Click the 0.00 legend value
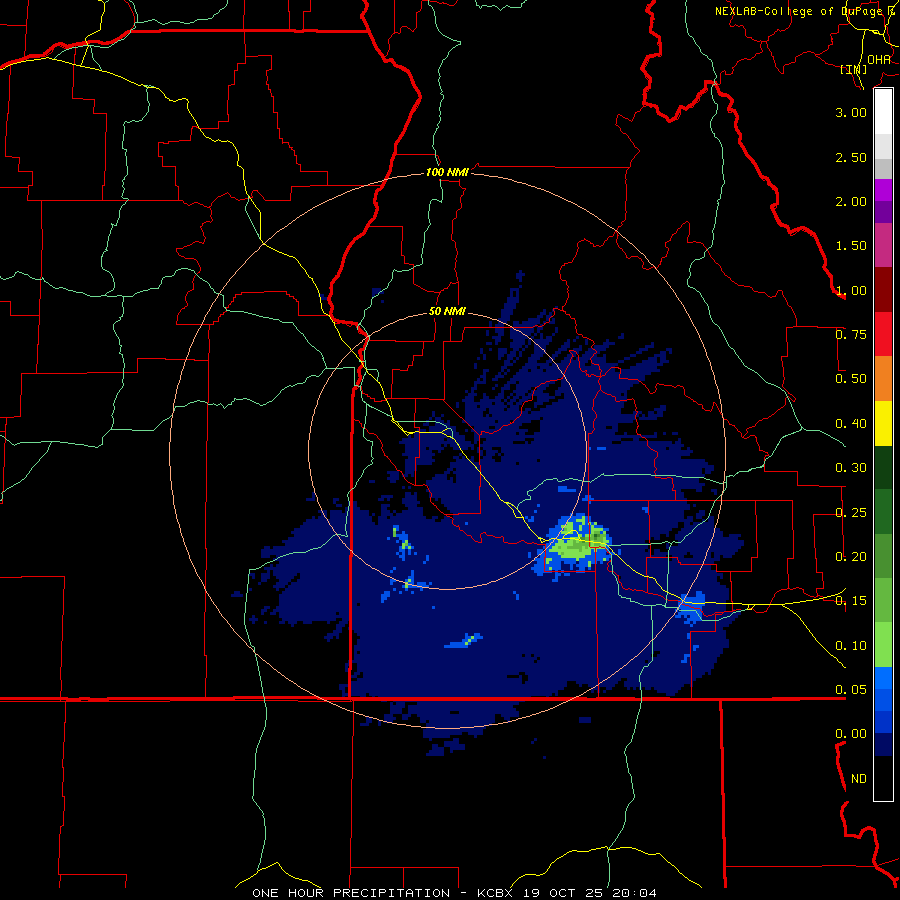 click(851, 734)
